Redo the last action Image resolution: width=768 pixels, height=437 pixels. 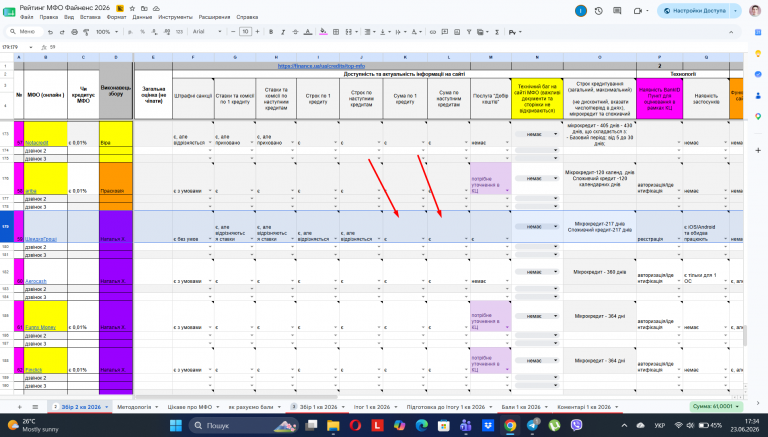[x=62, y=32]
